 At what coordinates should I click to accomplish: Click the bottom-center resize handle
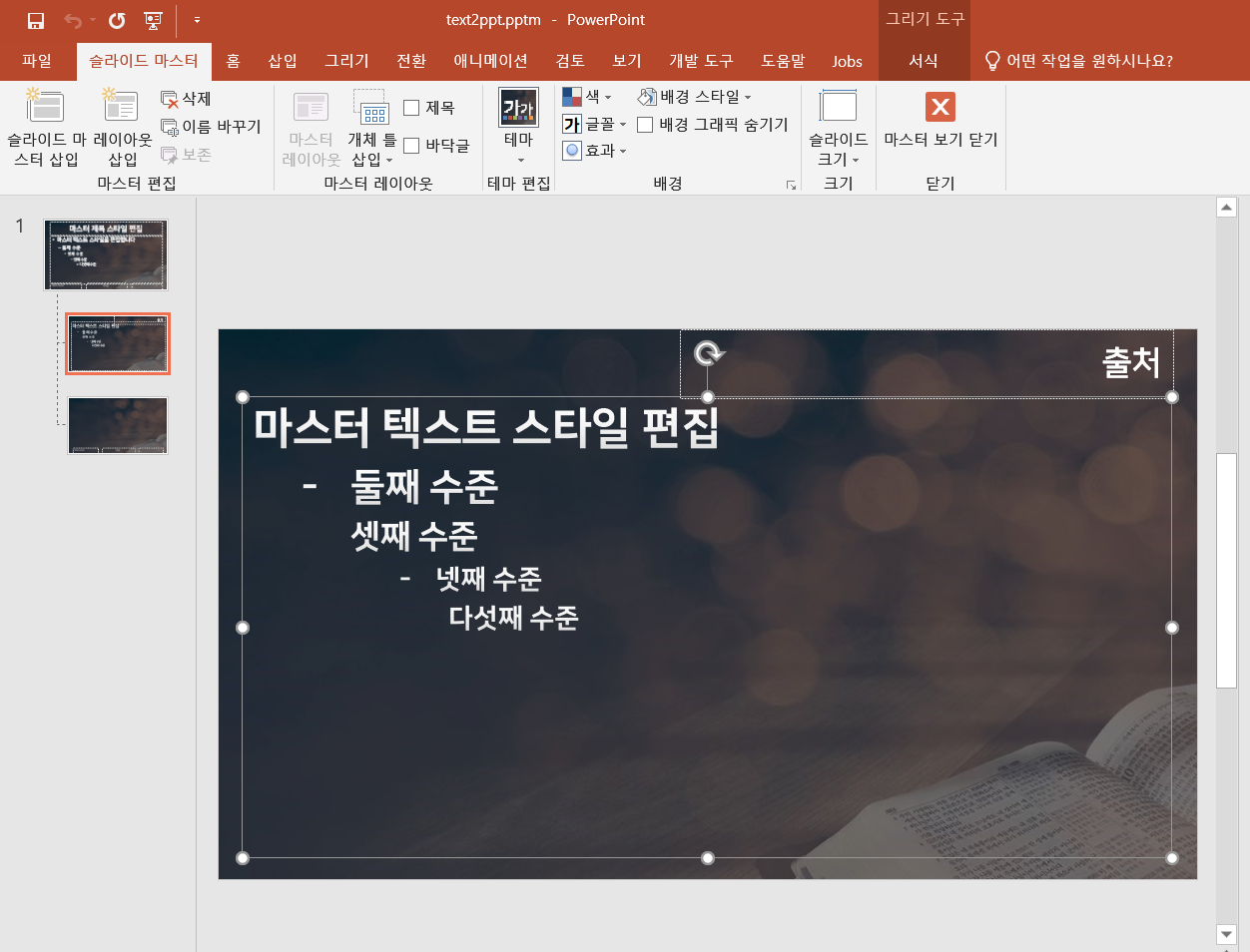coord(708,858)
